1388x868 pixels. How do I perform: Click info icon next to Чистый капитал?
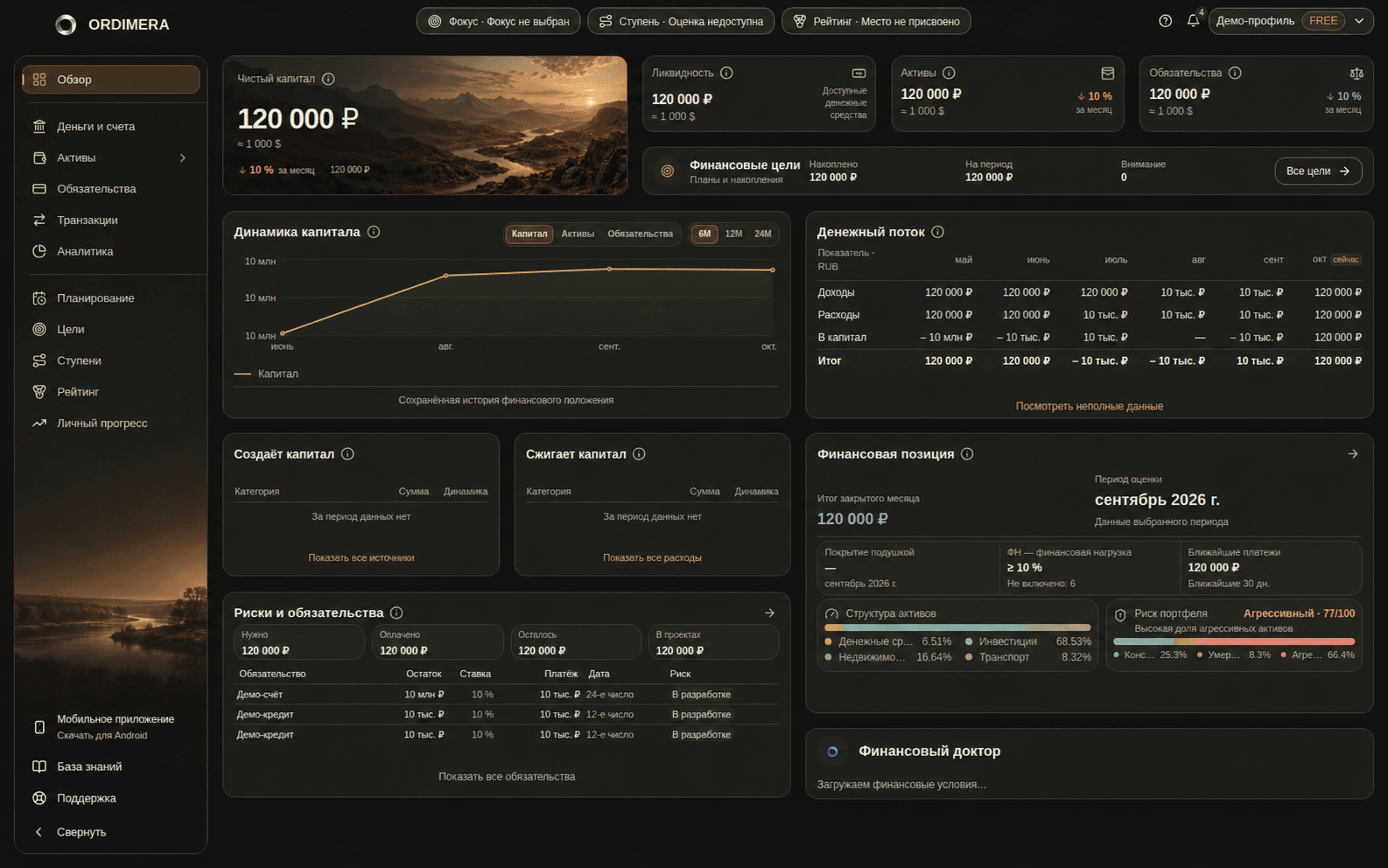pyautogui.click(x=328, y=79)
